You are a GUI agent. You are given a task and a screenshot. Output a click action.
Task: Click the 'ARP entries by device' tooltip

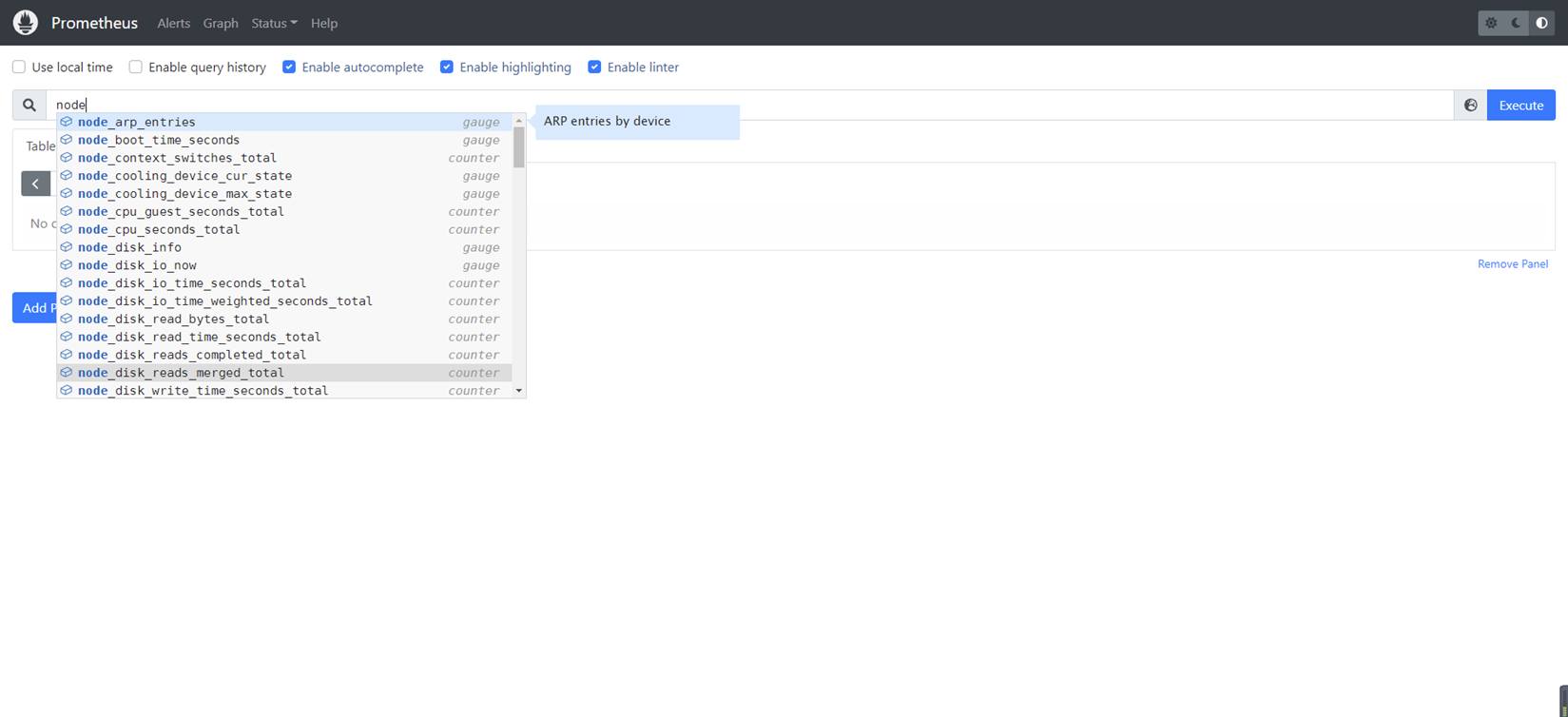pos(637,122)
